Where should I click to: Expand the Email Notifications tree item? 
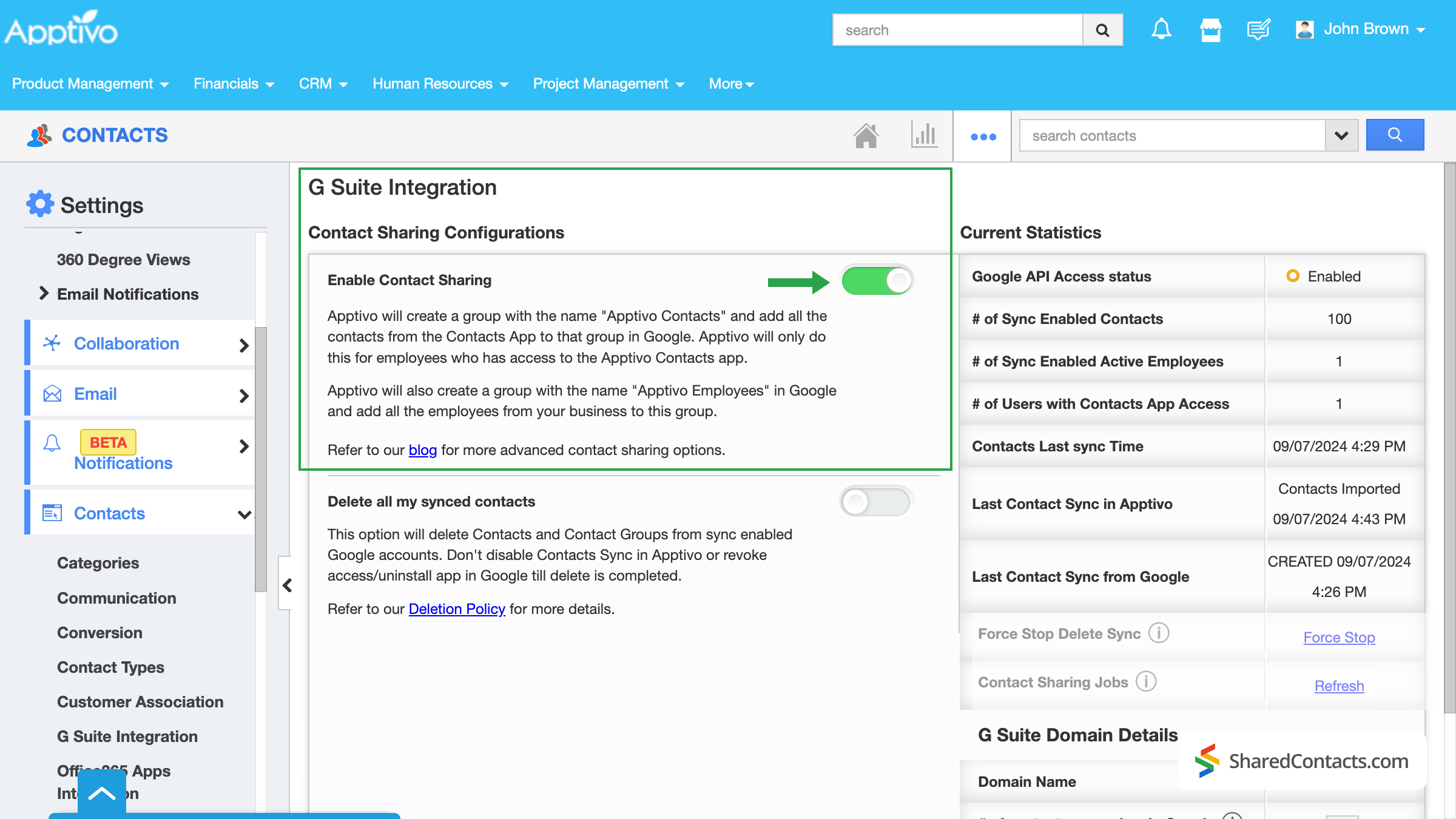[x=44, y=294]
